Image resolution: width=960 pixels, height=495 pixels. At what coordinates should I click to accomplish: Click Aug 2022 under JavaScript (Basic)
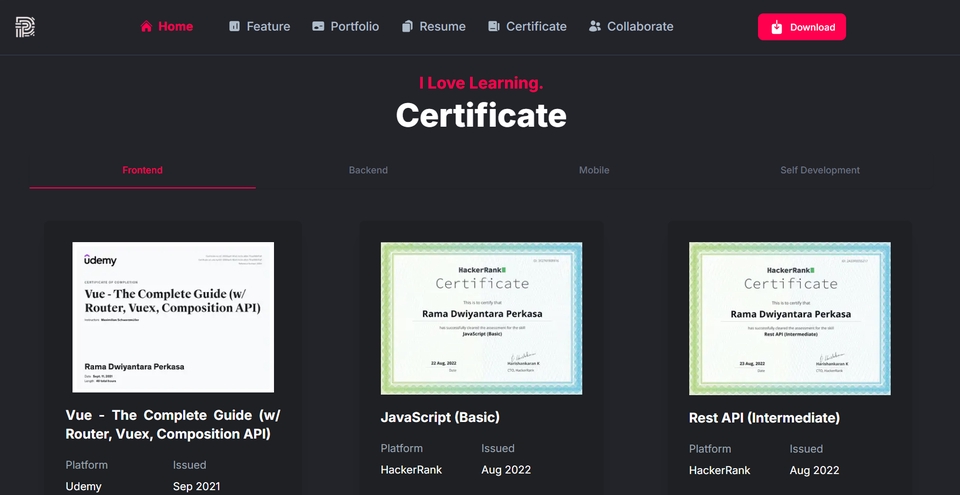click(506, 470)
